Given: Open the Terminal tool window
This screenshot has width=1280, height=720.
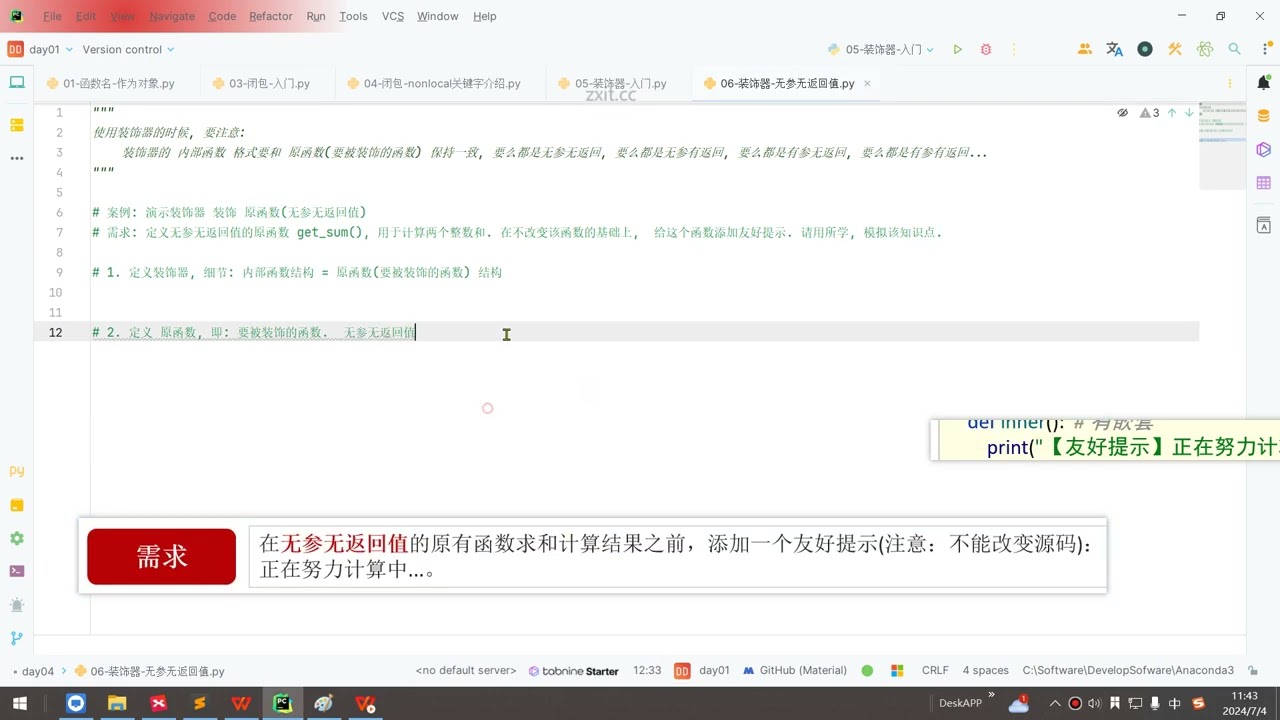Looking at the screenshot, I should click(16, 571).
